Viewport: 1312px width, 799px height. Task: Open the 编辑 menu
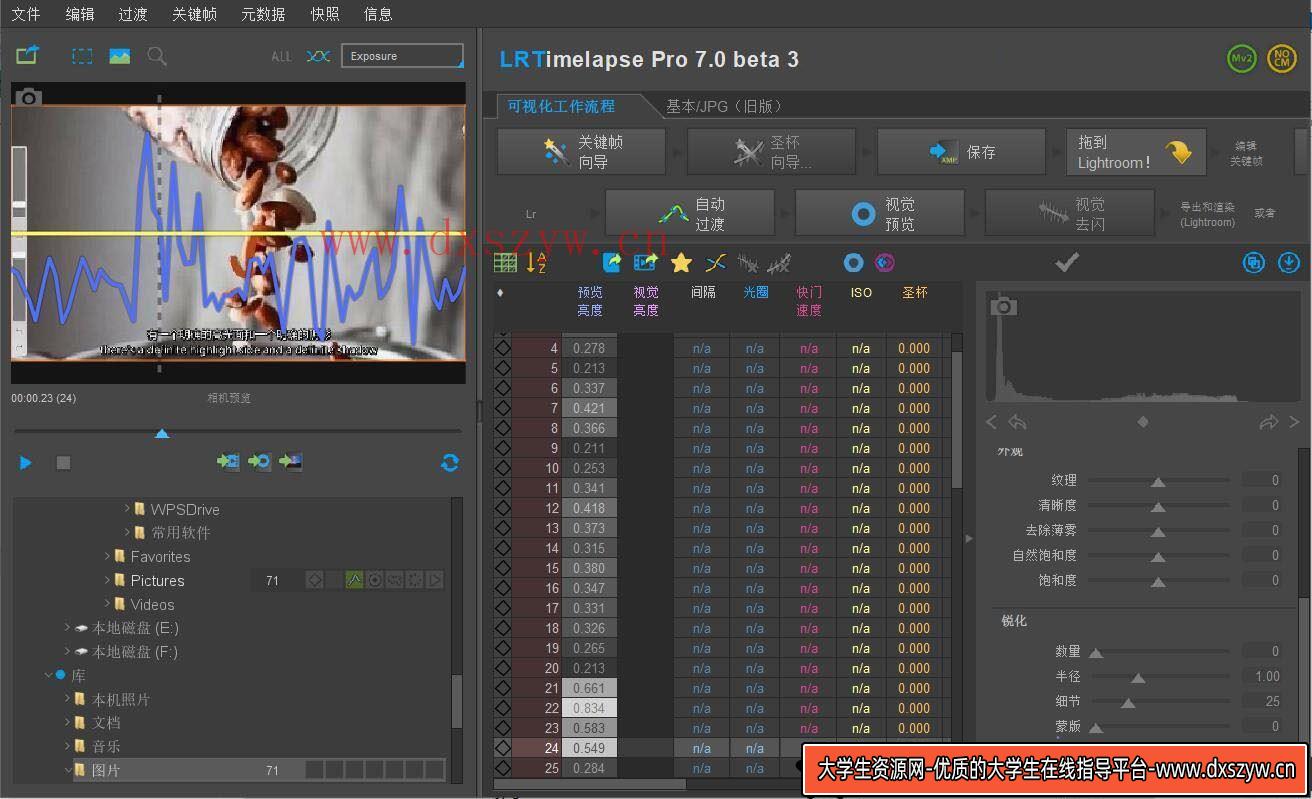[80, 14]
